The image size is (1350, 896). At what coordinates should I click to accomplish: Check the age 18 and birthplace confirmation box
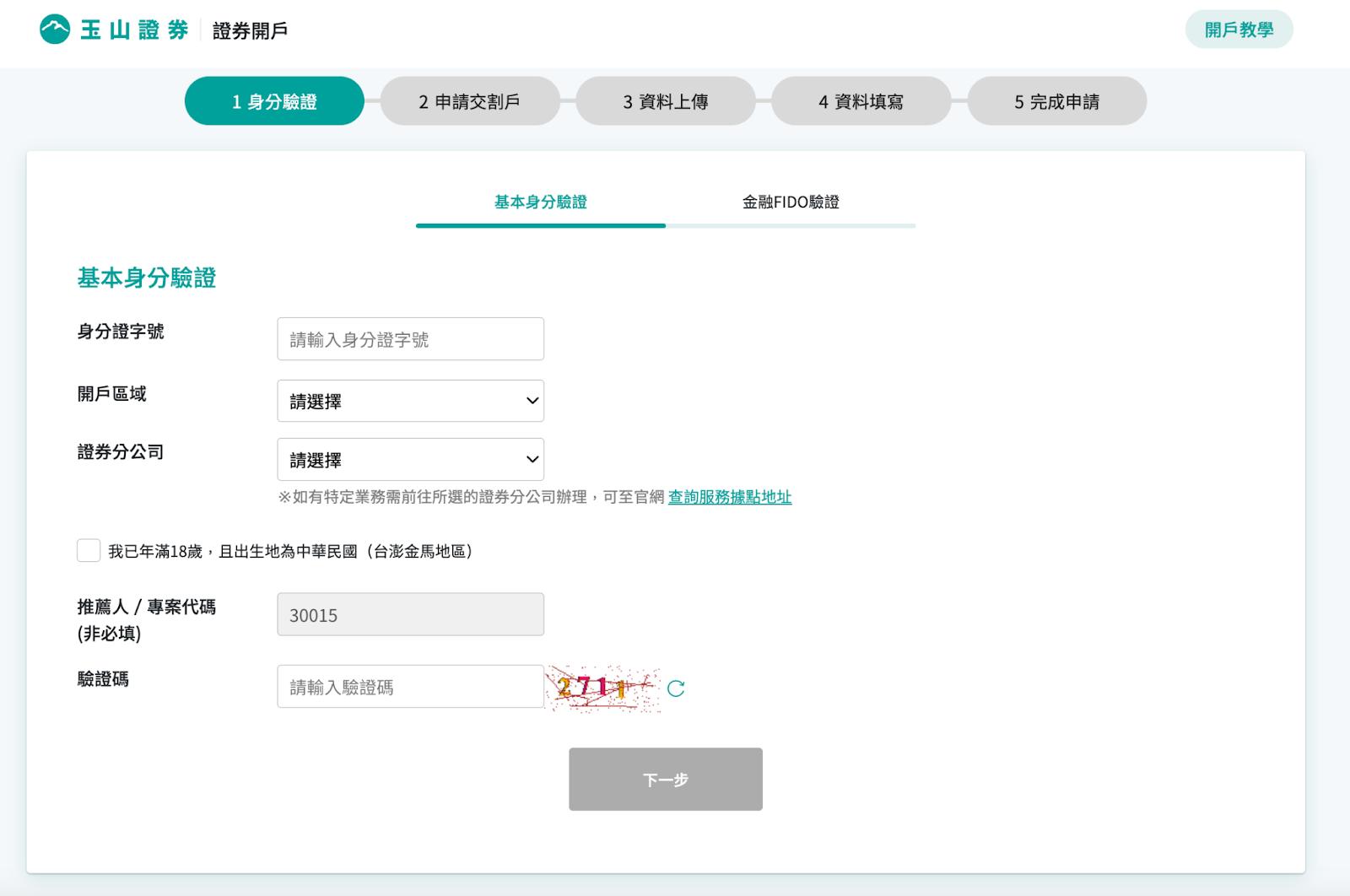89,551
